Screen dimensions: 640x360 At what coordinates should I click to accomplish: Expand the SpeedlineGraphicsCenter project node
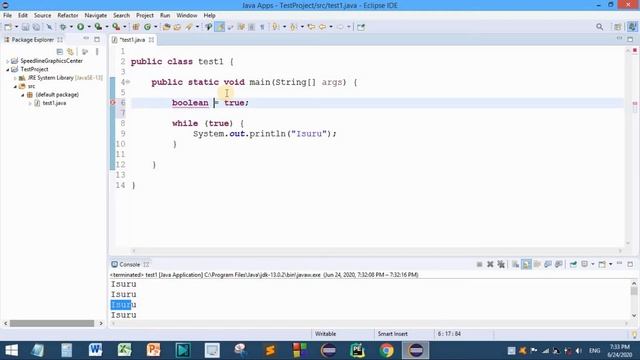tap(7, 61)
